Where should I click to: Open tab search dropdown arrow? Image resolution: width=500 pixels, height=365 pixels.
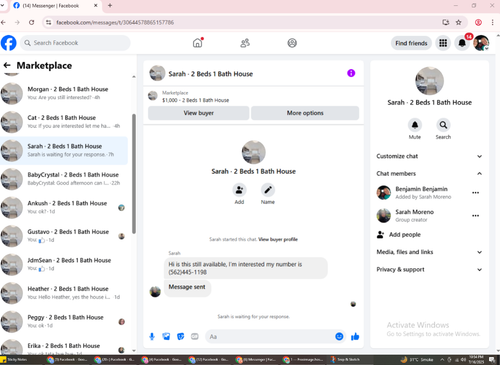click(3, 5)
